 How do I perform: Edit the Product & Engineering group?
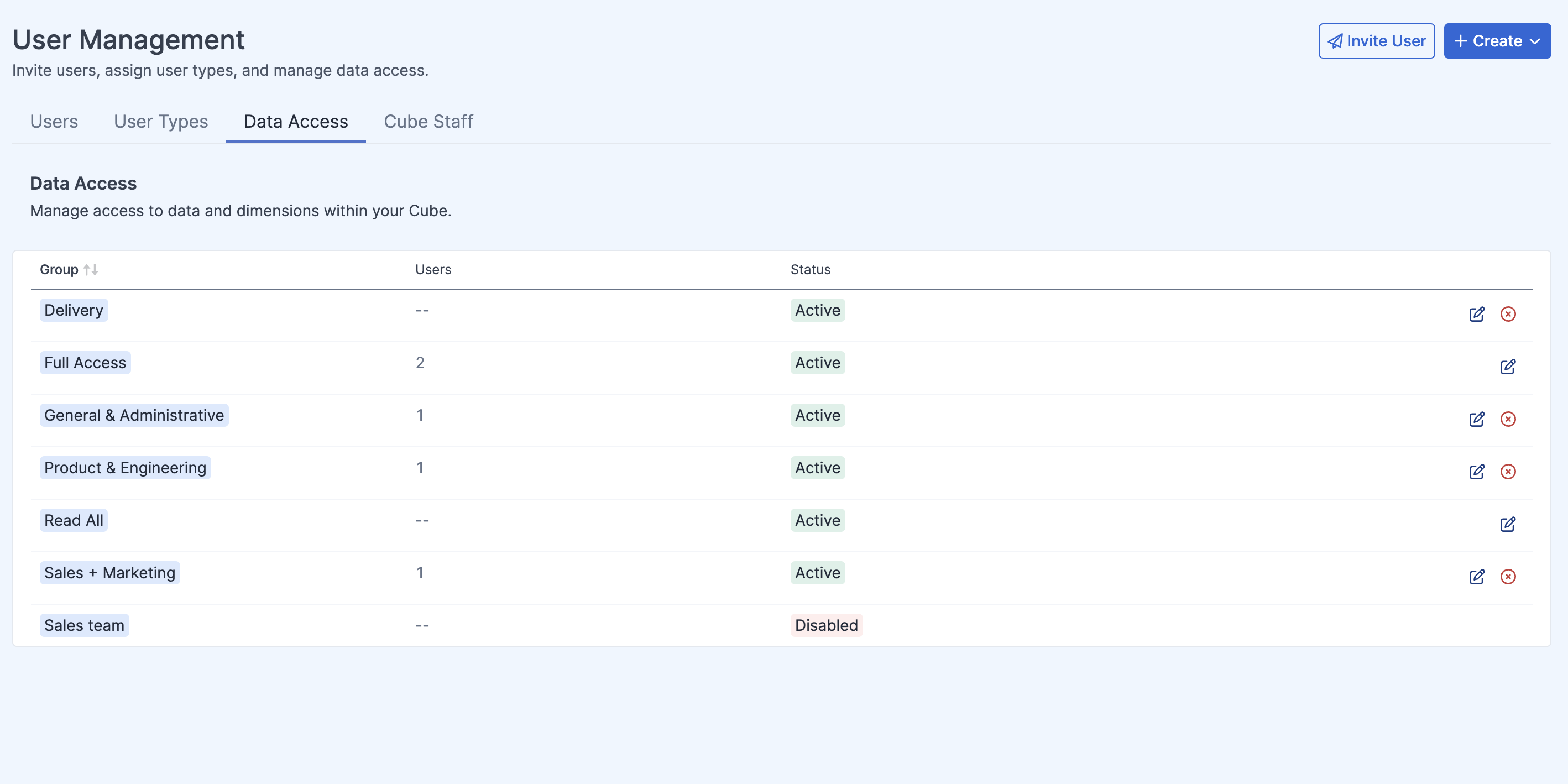(x=1476, y=472)
